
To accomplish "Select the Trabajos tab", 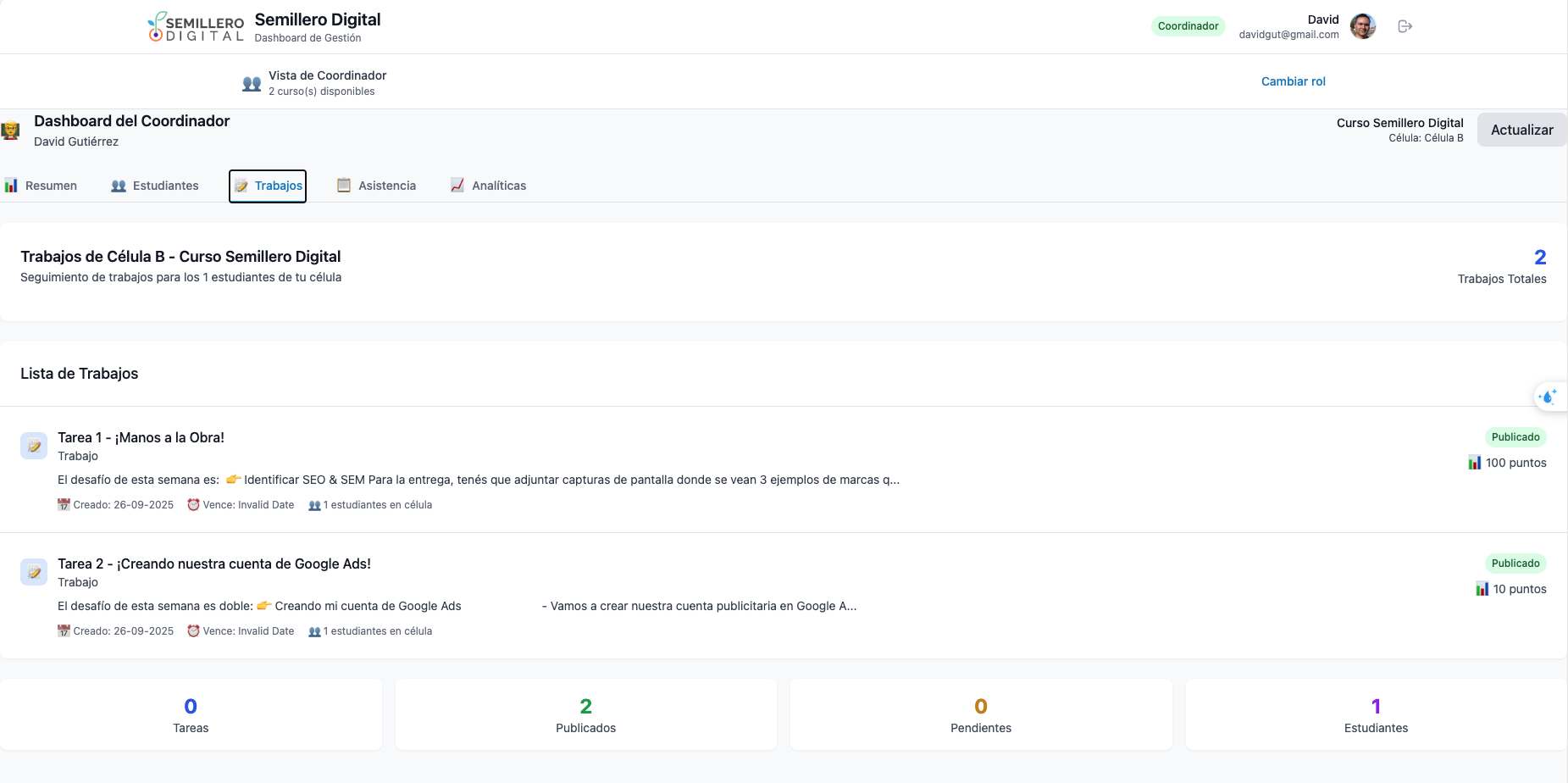I will click(x=268, y=186).
